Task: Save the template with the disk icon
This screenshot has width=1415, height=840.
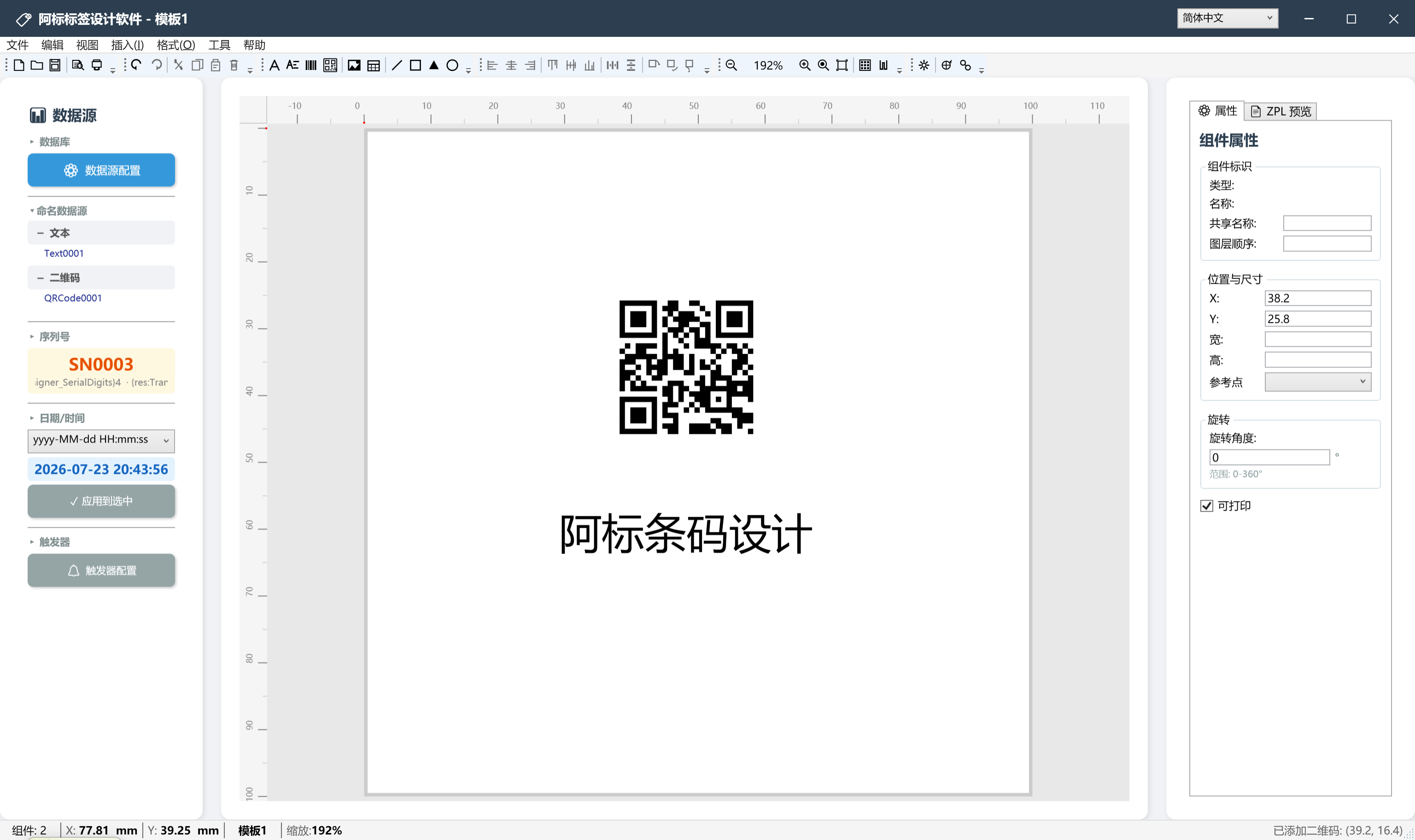Action: [x=55, y=65]
